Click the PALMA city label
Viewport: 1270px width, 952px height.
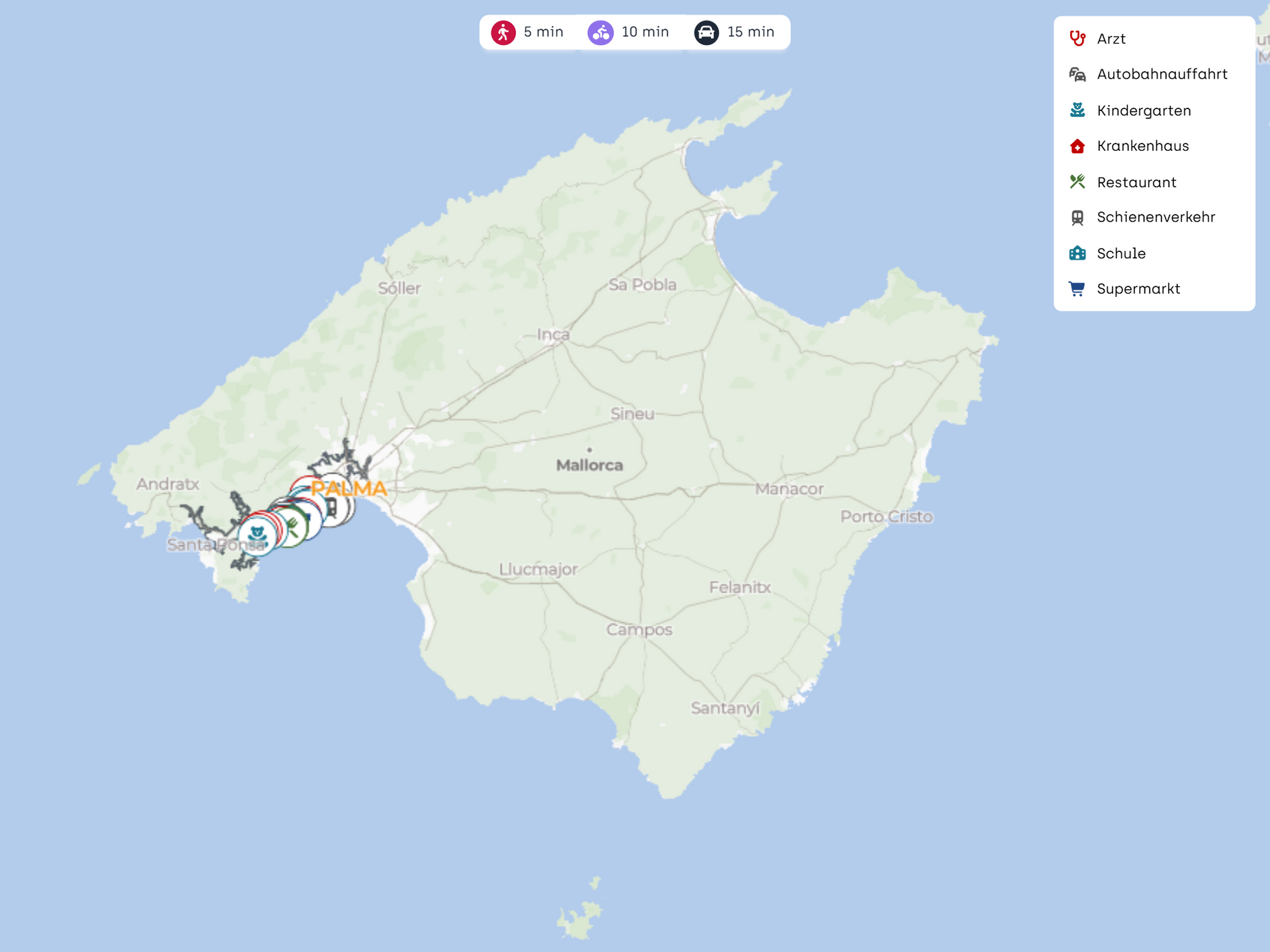[349, 489]
